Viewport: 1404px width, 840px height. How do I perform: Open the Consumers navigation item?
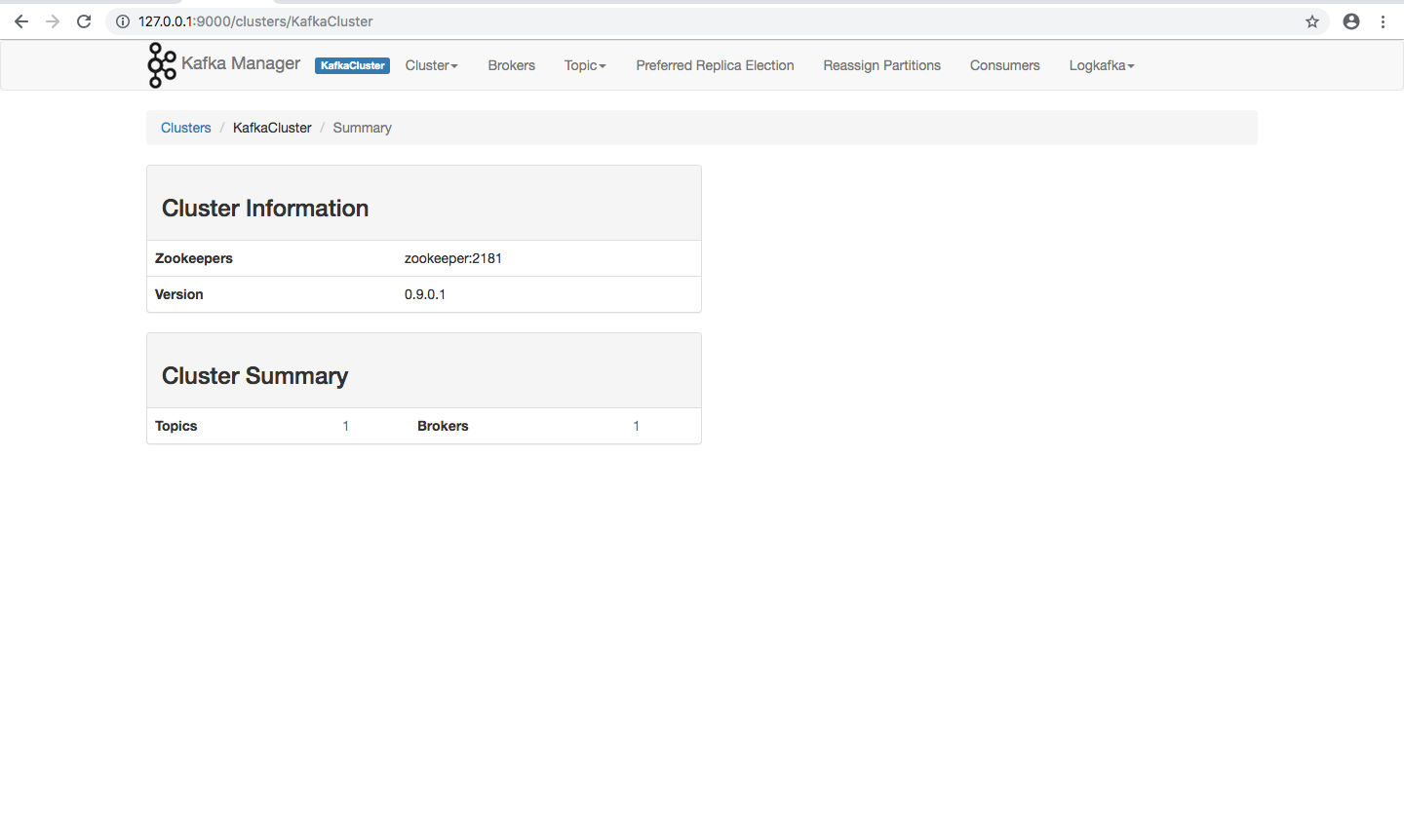[1004, 65]
